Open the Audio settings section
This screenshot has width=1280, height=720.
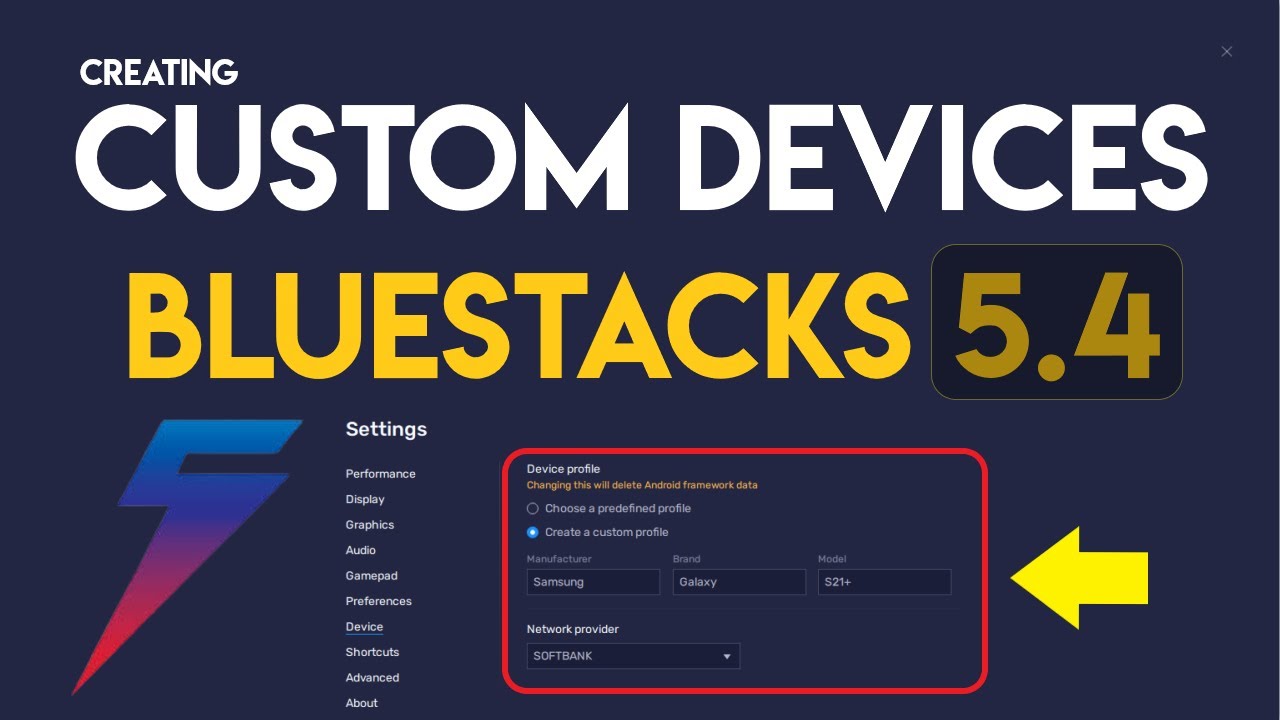pyautogui.click(x=361, y=550)
